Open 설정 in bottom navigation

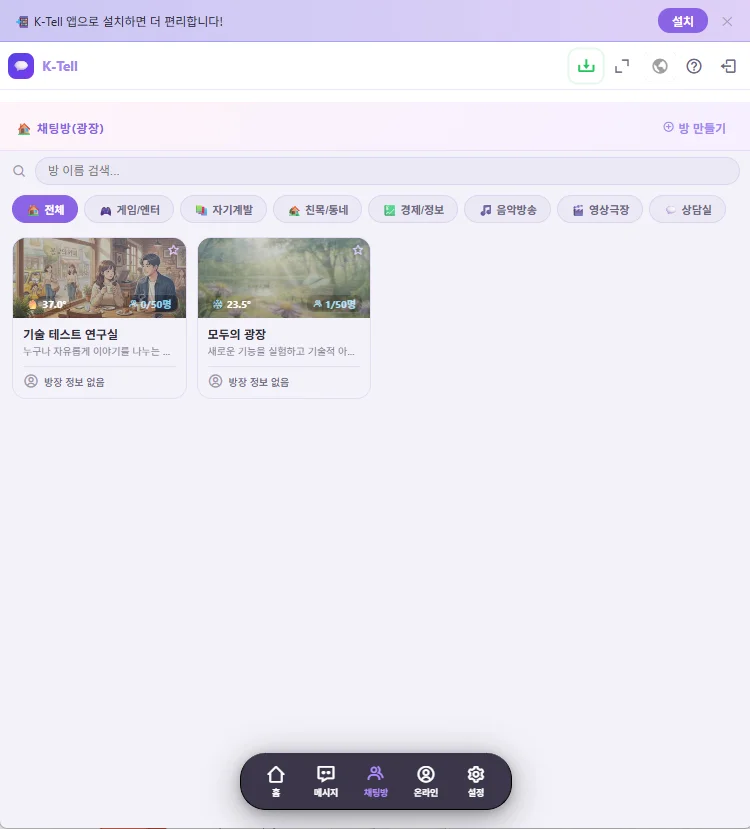tap(476, 781)
